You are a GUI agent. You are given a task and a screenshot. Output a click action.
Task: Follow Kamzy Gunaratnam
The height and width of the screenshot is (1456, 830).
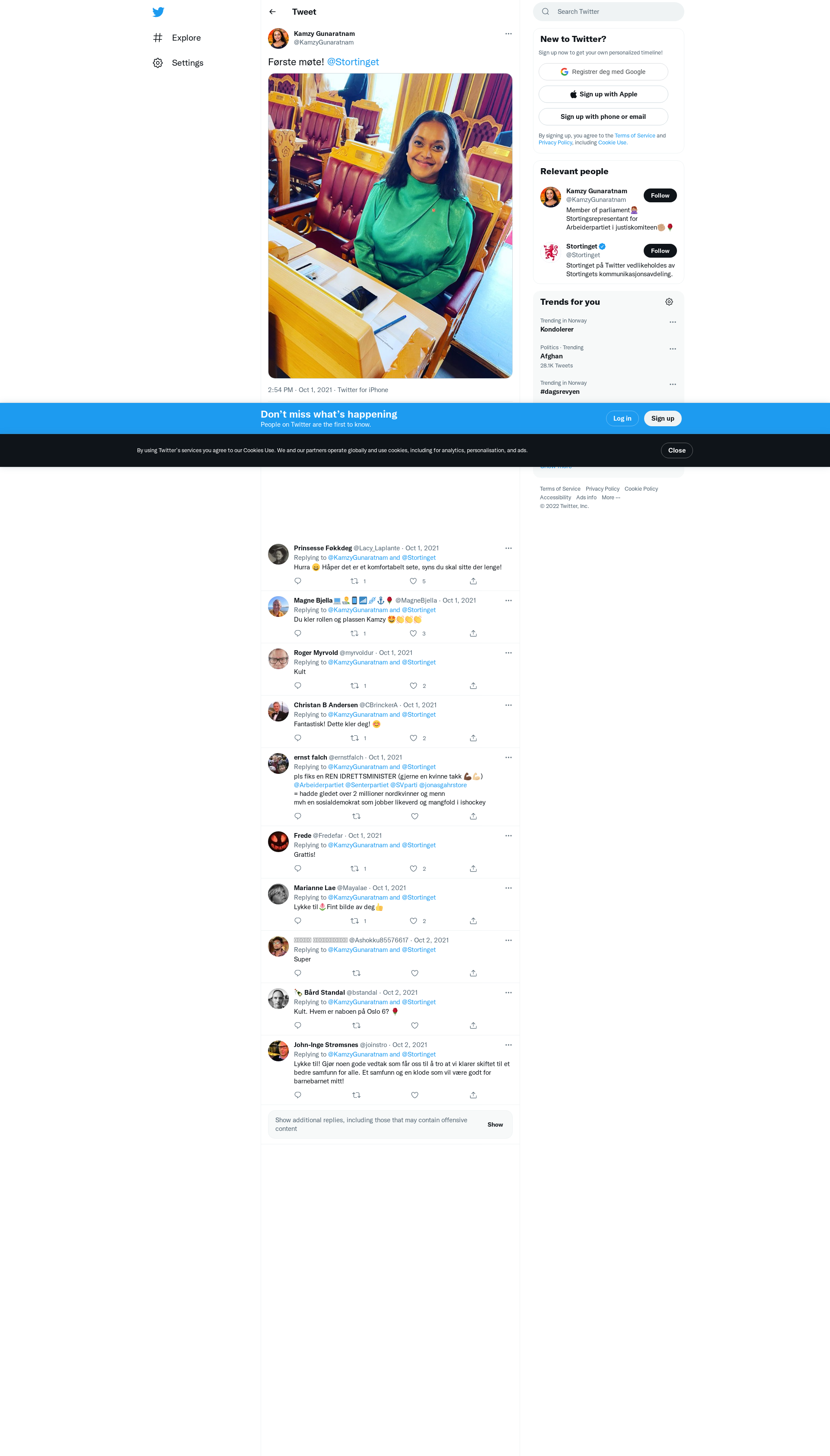660,195
